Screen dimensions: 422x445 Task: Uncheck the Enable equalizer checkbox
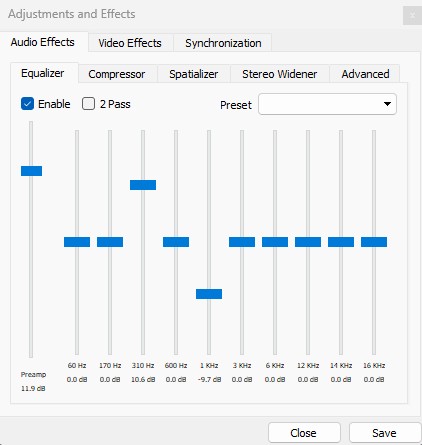[27, 104]
